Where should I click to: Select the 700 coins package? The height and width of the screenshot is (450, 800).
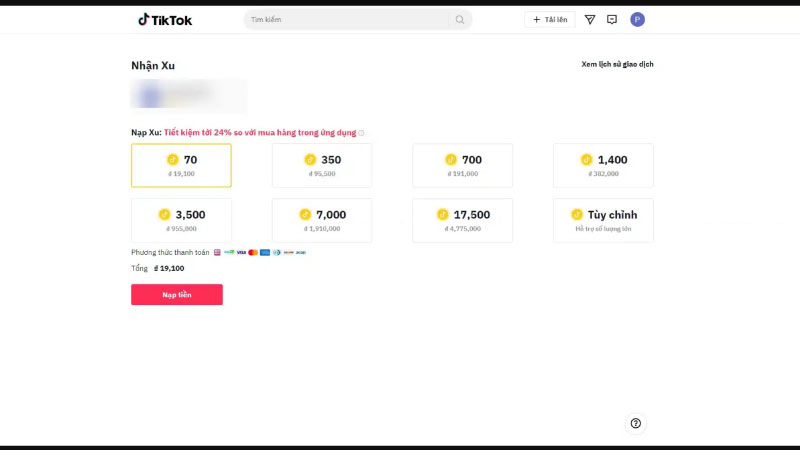[x=463, y=165]
